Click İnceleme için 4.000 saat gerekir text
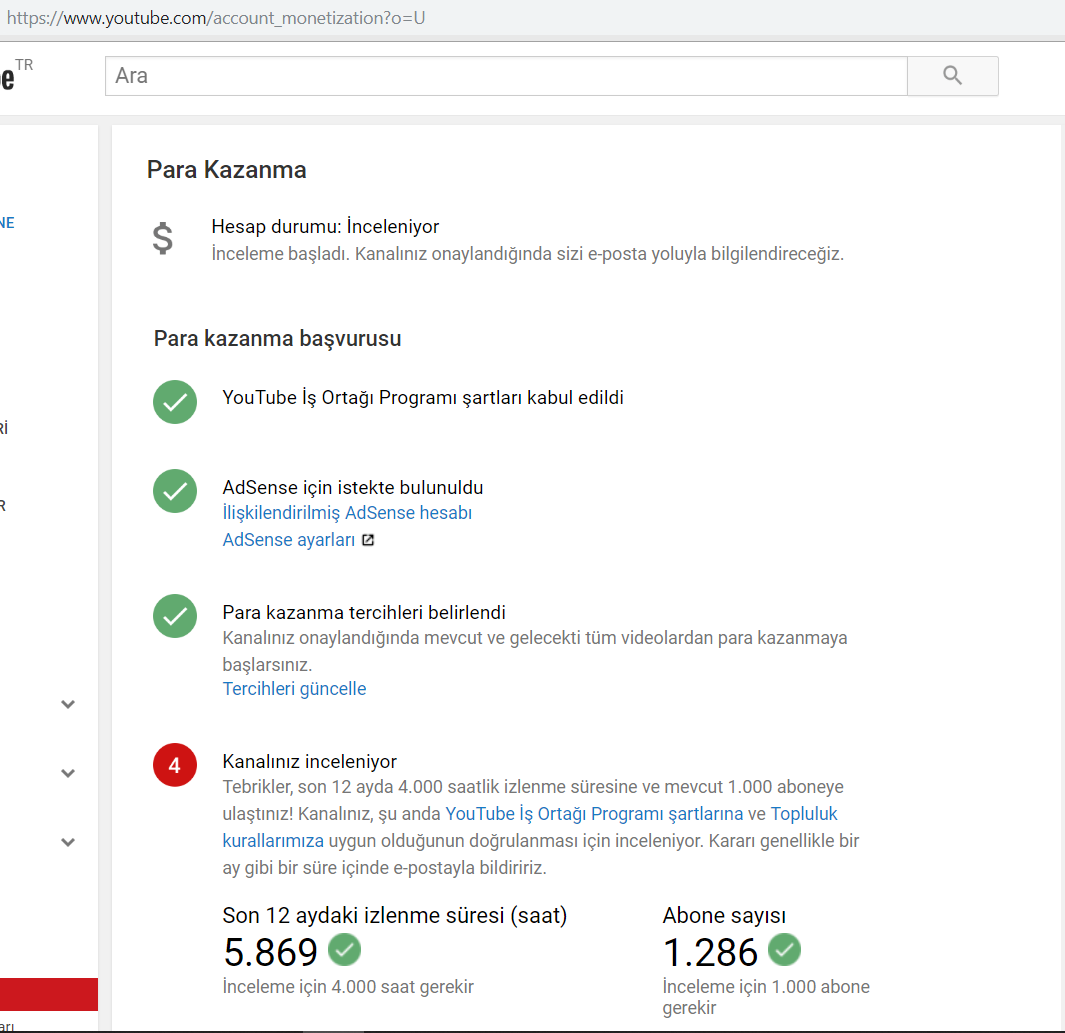This screenshot has height=1033, width=1065. (348, 987)
